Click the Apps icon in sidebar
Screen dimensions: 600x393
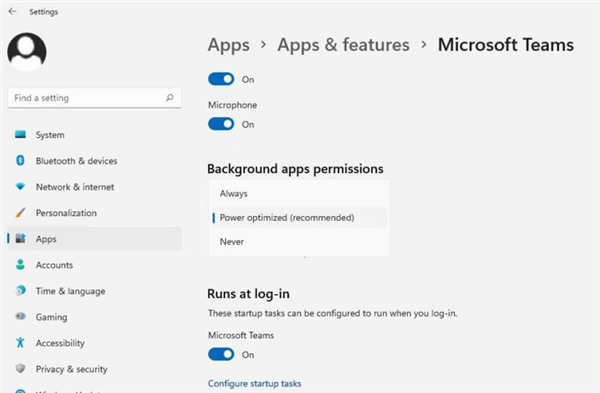pos(20,238)
